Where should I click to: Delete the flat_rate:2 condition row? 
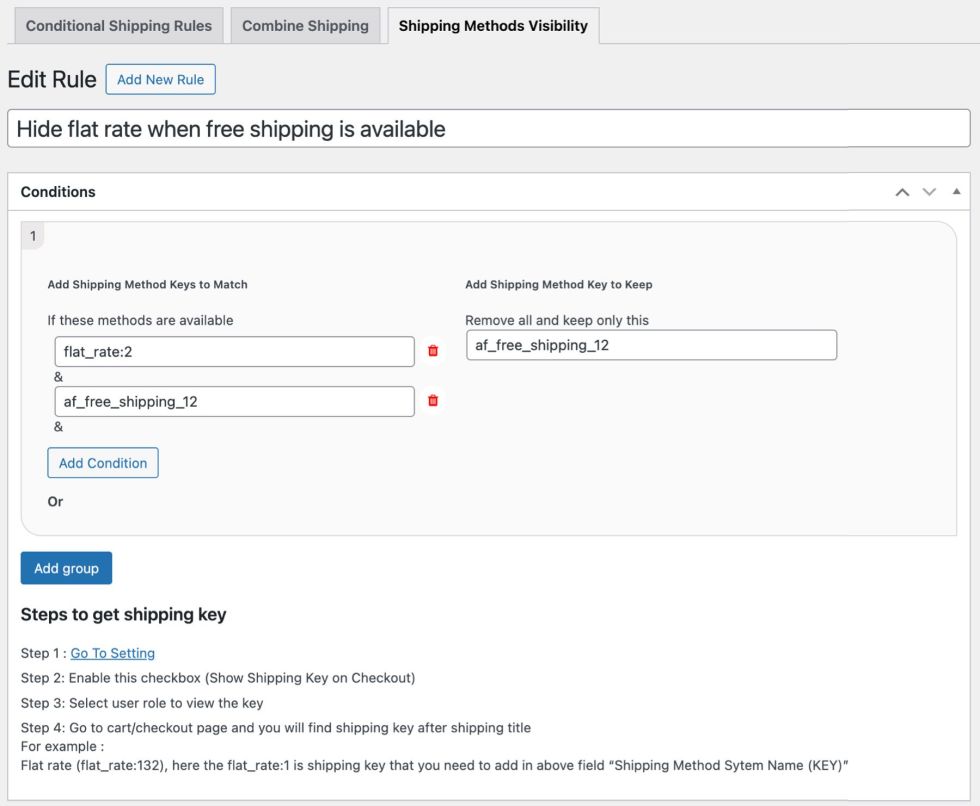point(433,351)
